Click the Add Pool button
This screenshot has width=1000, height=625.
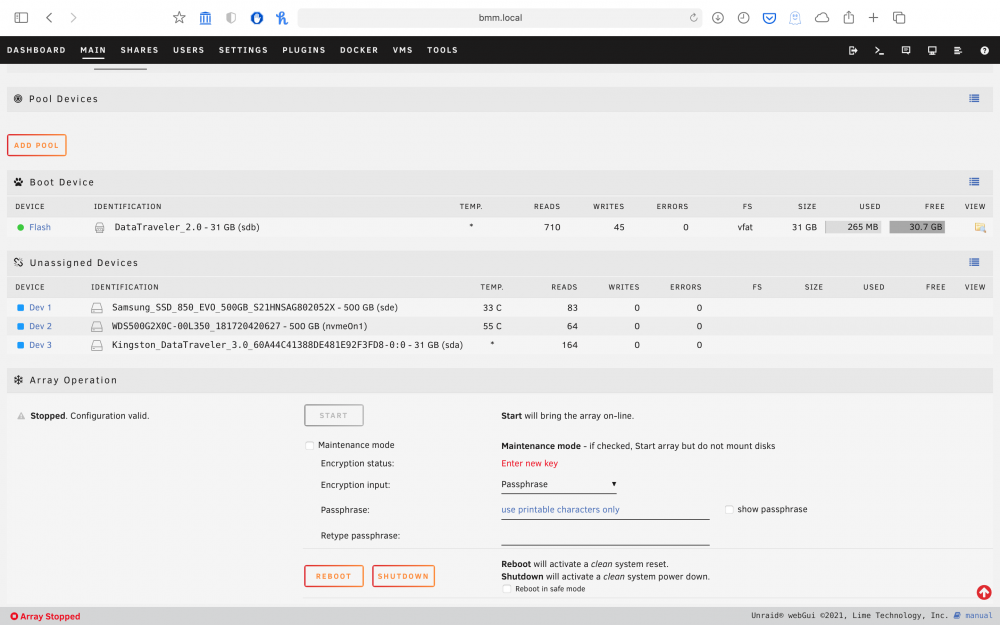[x=36, y=145]
